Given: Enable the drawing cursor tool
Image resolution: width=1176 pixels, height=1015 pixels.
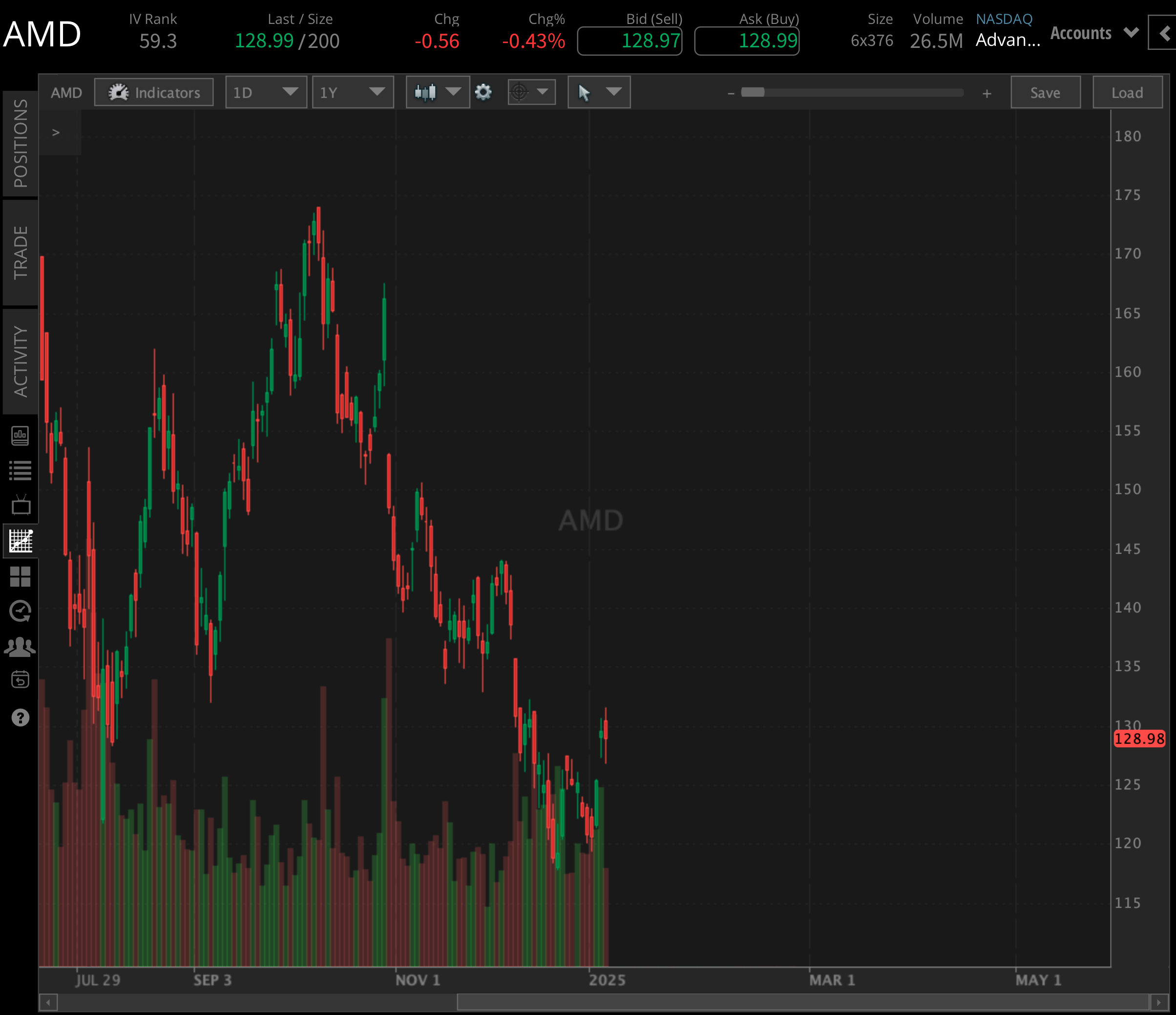Looking at the screenshot, I should click(598, 92).
